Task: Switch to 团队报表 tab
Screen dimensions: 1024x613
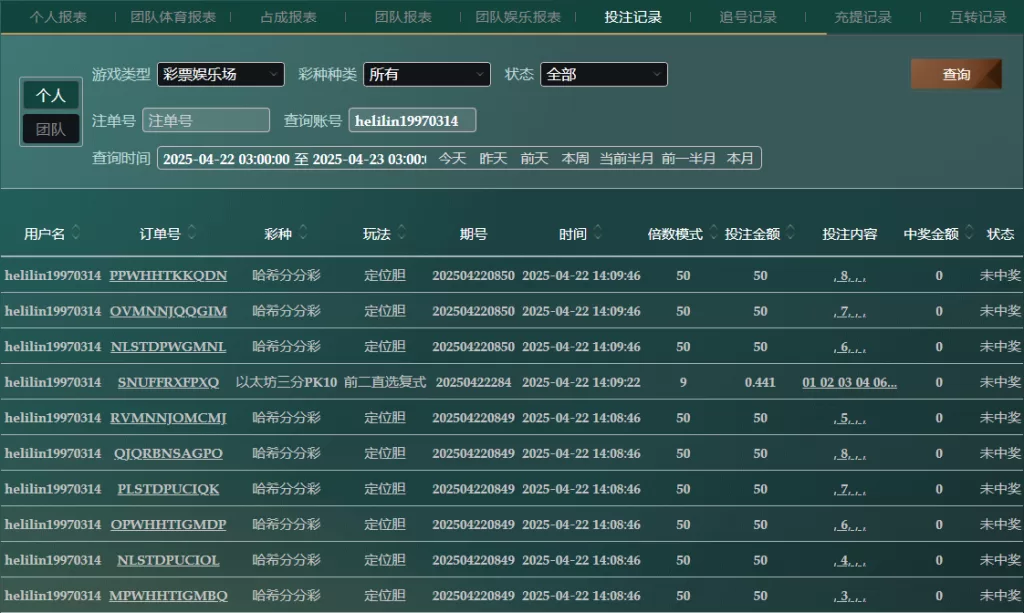Action: point(403,17)
